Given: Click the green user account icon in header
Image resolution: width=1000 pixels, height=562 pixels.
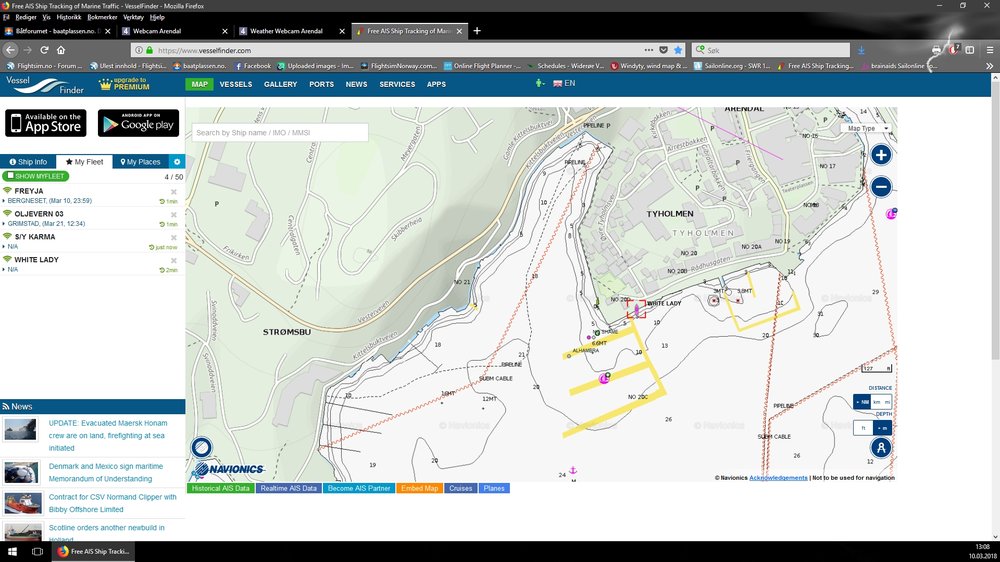Looking at the screenshot, I should point(540,84).
